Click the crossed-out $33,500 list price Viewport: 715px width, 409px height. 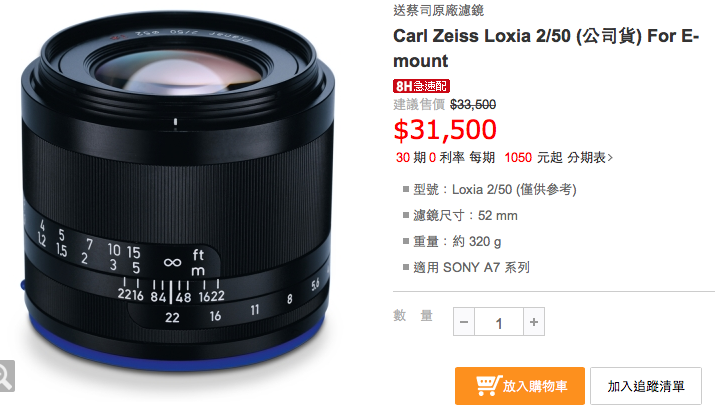coord(473,104)
